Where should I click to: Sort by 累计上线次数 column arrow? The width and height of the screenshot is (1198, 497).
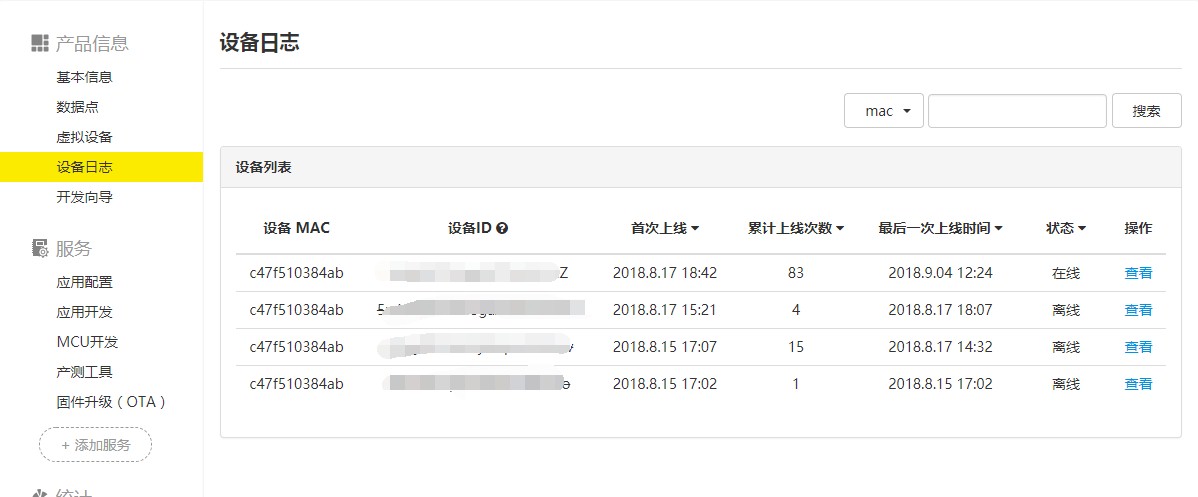[840, 229]
